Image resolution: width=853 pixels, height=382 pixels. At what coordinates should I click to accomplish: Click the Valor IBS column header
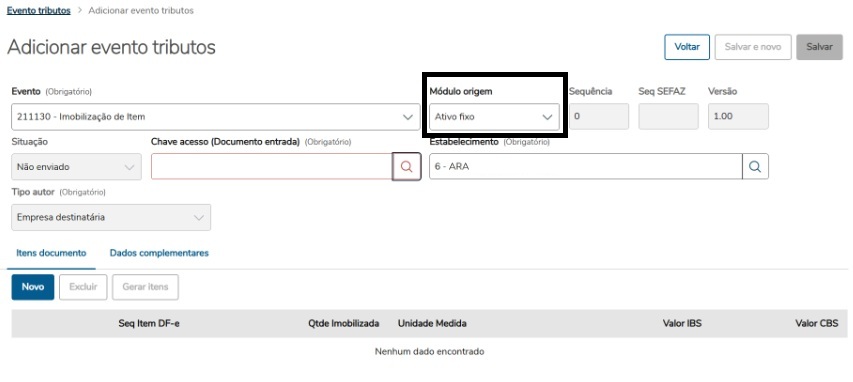pyautogui.click(x=682, y=323)
